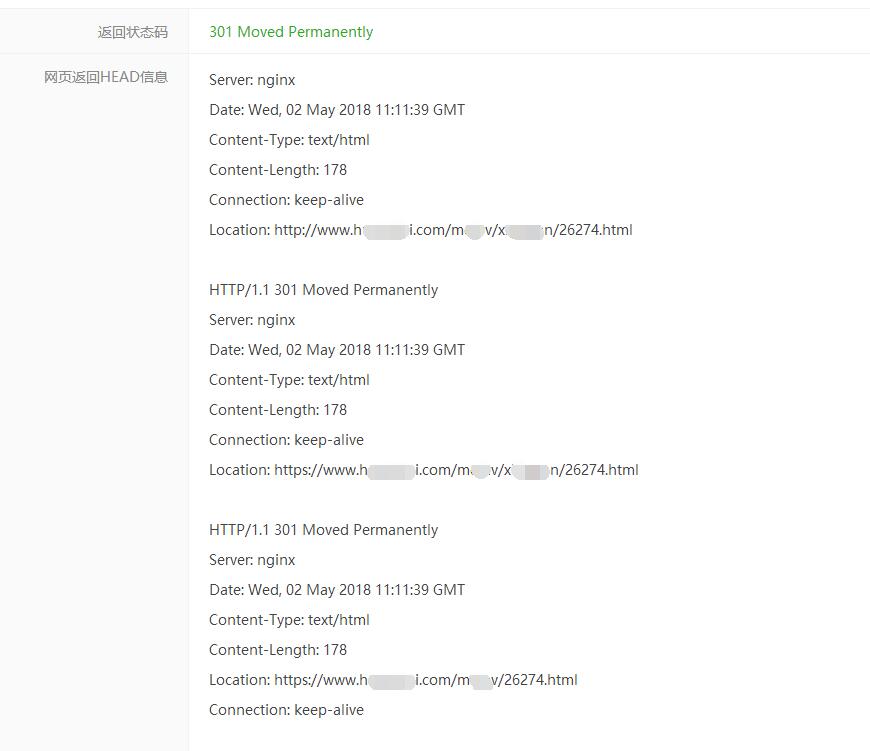
Task: Click the first http:// Location URL
Action: point(453,230)
